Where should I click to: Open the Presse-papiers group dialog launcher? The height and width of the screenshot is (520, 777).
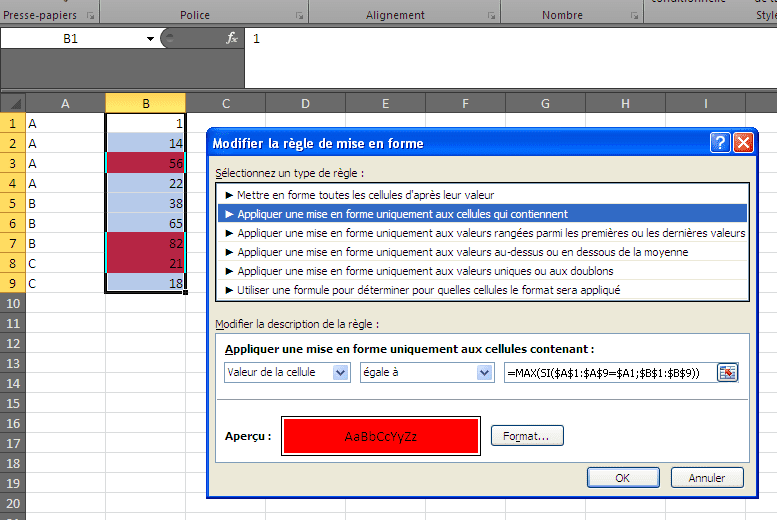point(90,16)
